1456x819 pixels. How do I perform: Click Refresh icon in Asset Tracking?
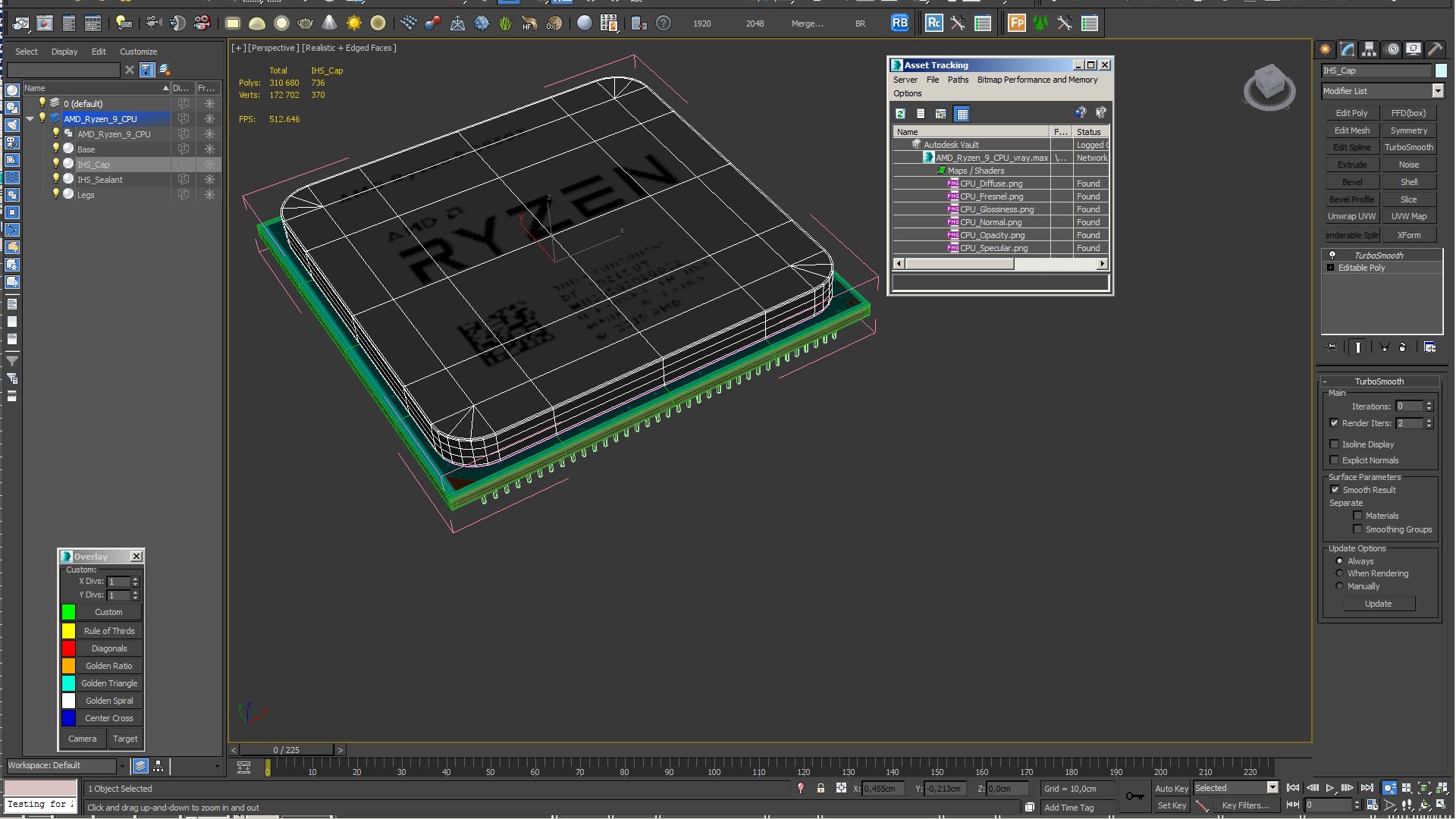coord(900,114)
